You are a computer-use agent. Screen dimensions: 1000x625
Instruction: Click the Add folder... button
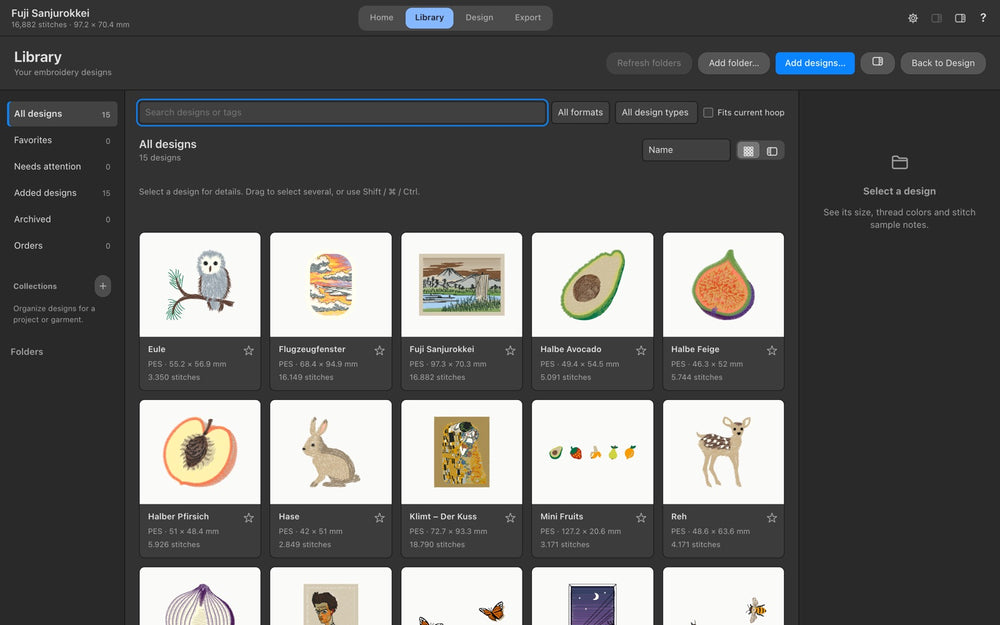coord(733,62)
